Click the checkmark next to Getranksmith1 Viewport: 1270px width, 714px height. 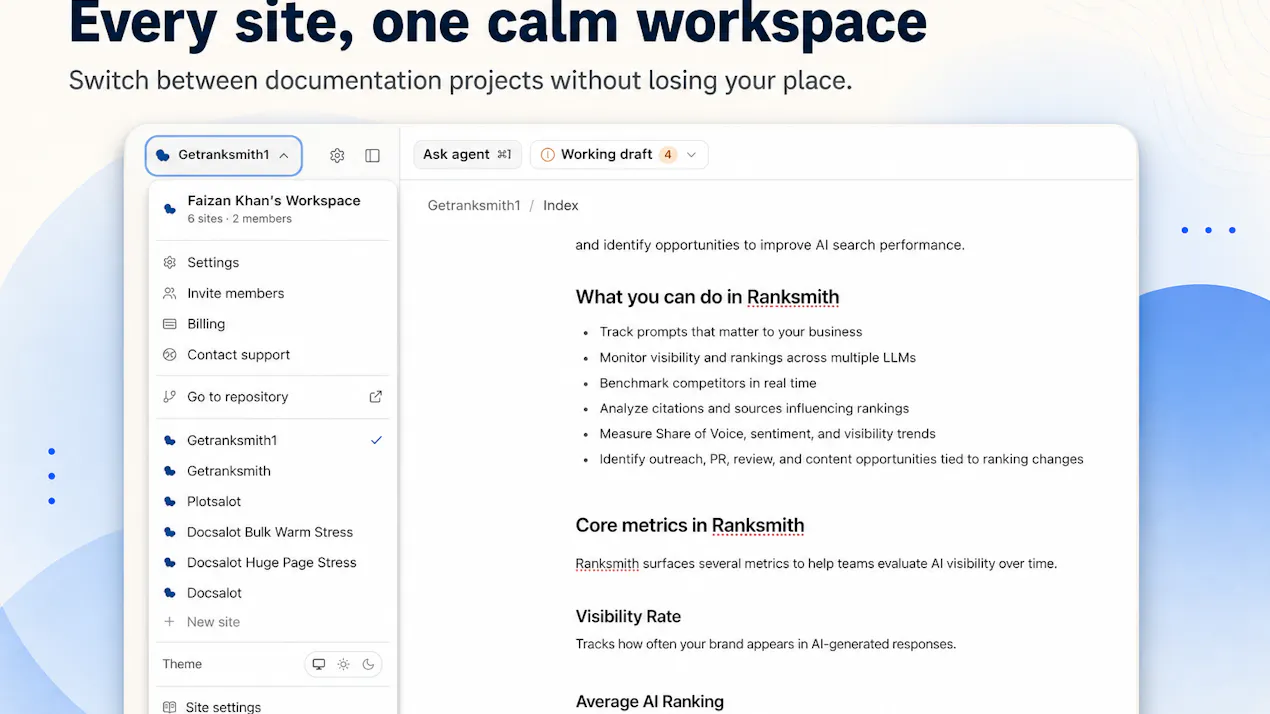pyautogui.click(x=376, y=440)
